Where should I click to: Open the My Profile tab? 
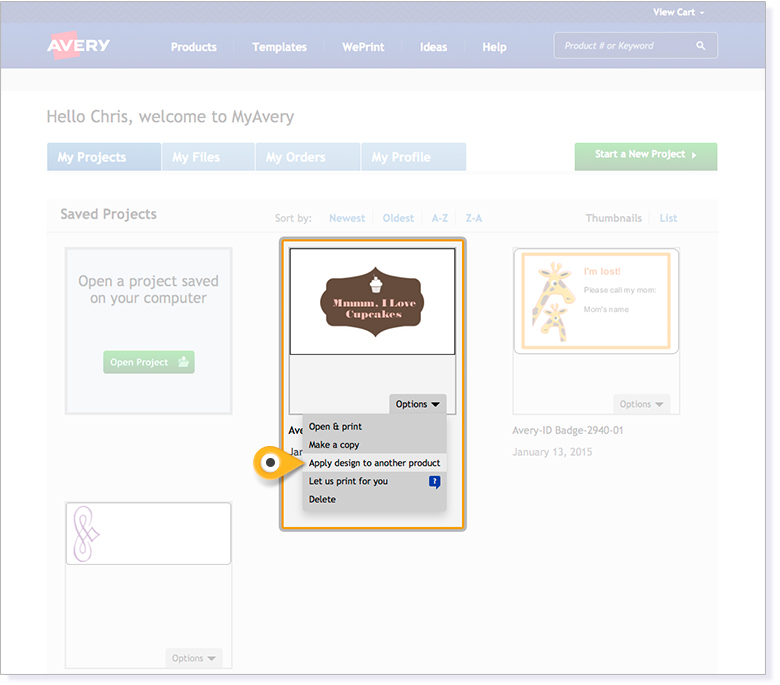(x=401, y=157)
